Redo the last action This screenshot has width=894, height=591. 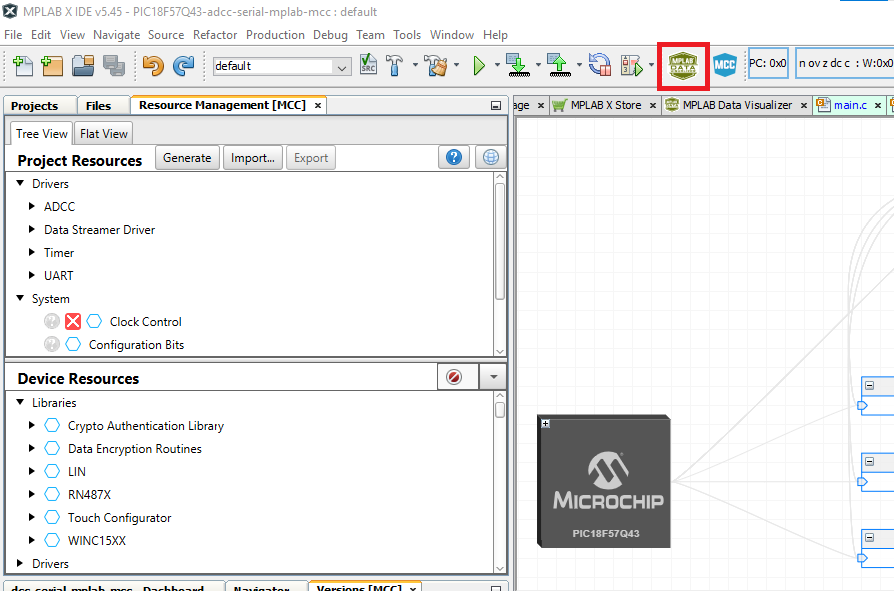click(184, 66)
